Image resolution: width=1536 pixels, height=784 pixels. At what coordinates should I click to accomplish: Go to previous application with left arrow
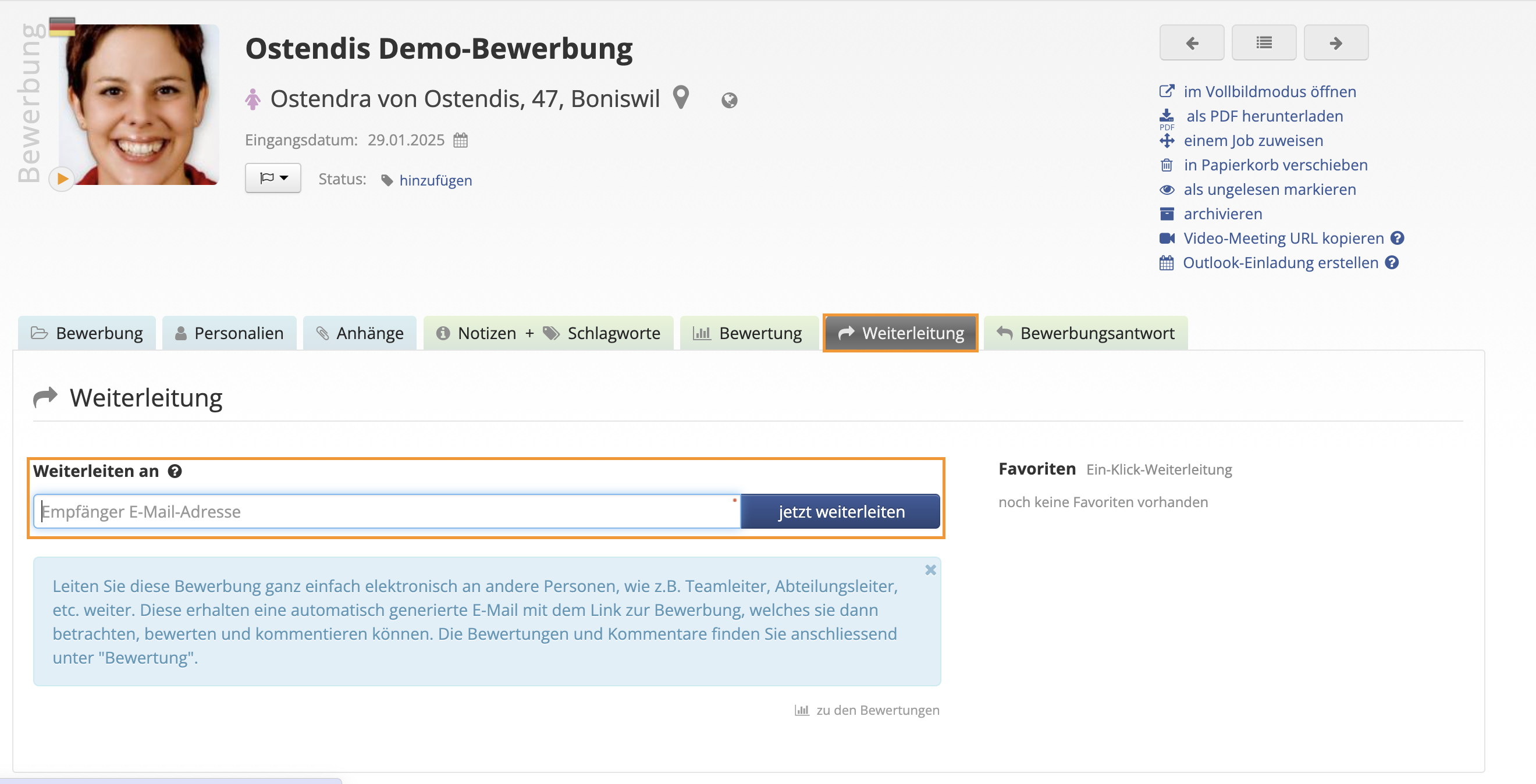[x=1192, y=42]
